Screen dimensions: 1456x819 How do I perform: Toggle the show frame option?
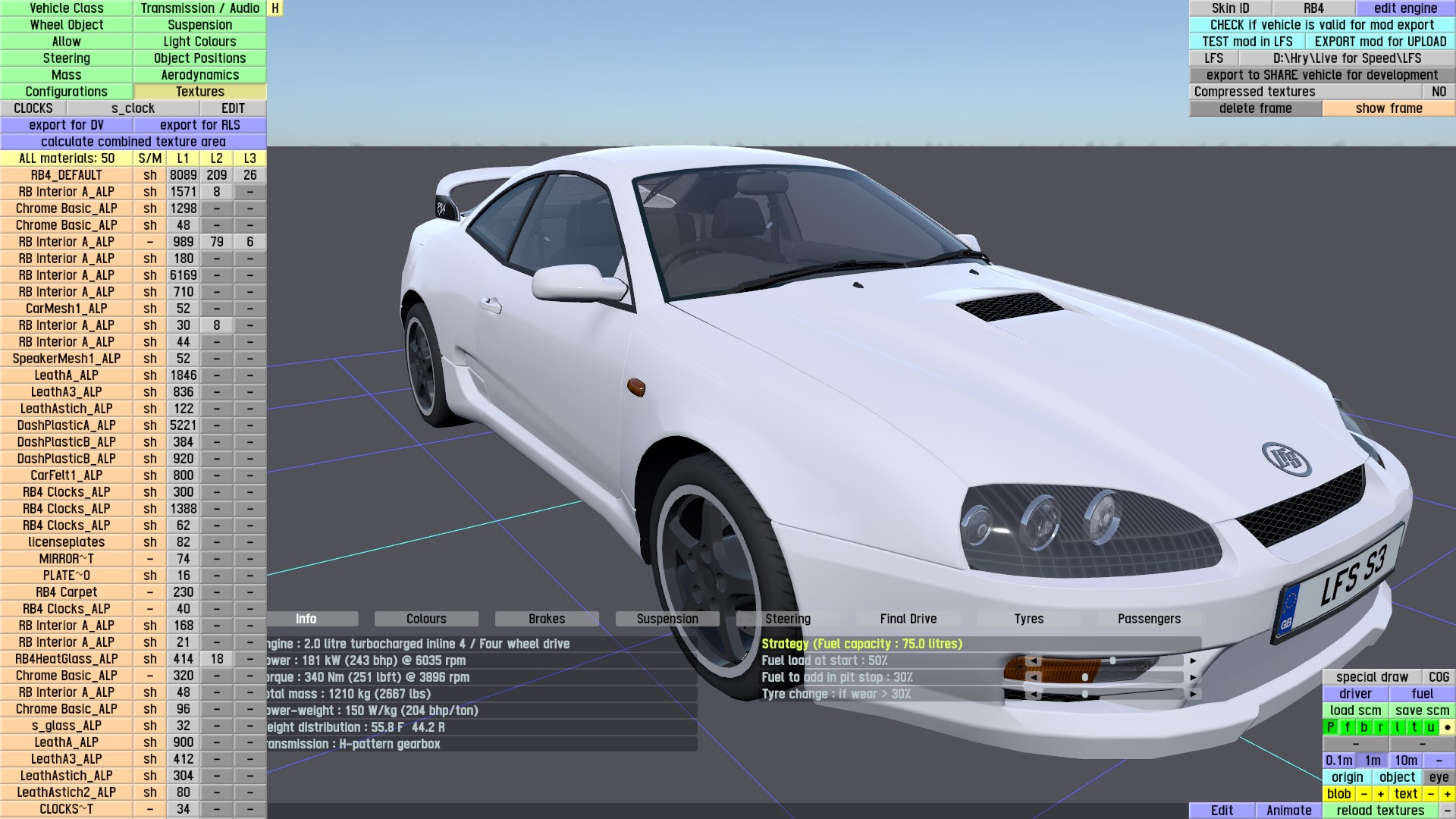[x=1389, y=108]
